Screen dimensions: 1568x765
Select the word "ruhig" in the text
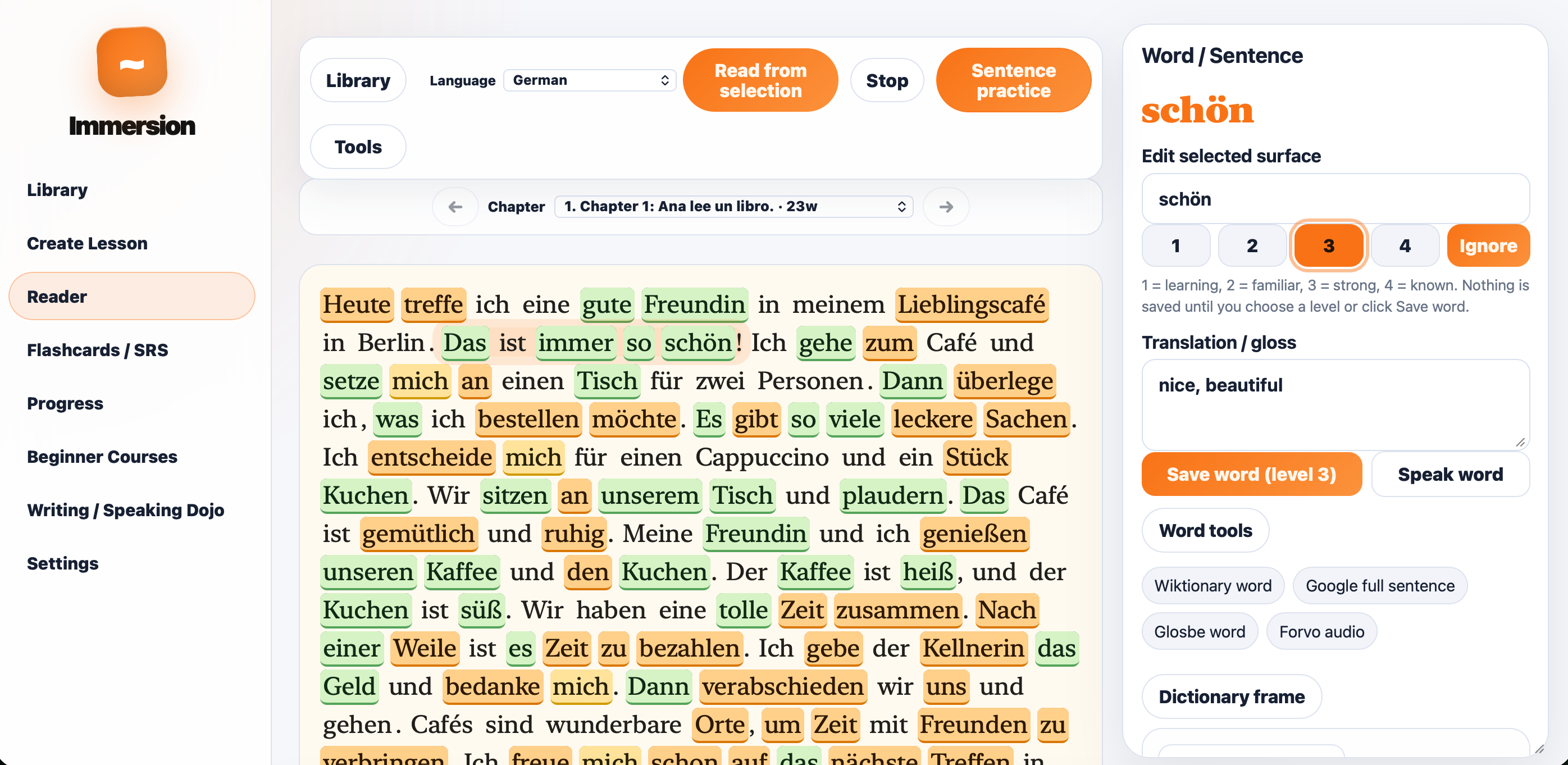pos(574,534)
